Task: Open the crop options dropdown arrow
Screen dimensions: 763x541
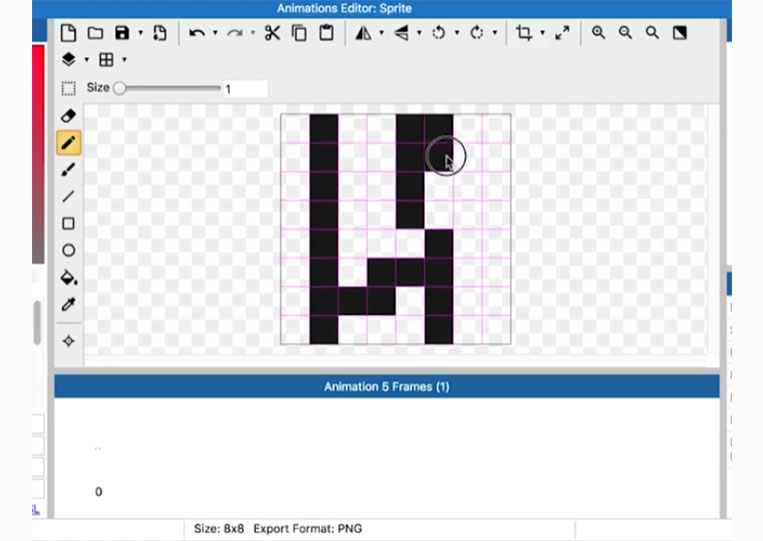Action: click(543, 33)
